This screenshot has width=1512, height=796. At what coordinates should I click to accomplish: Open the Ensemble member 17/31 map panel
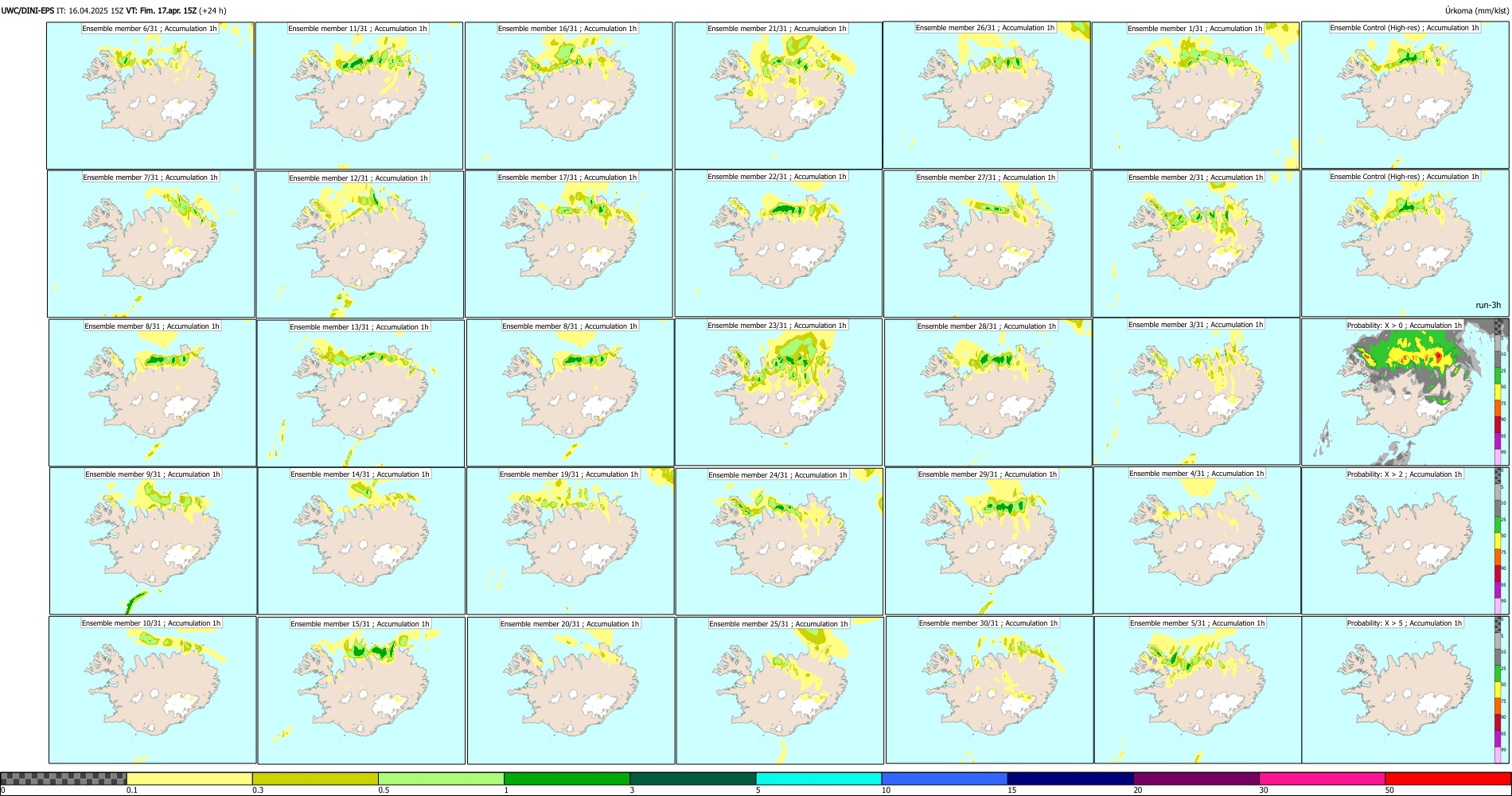point(569,244)
